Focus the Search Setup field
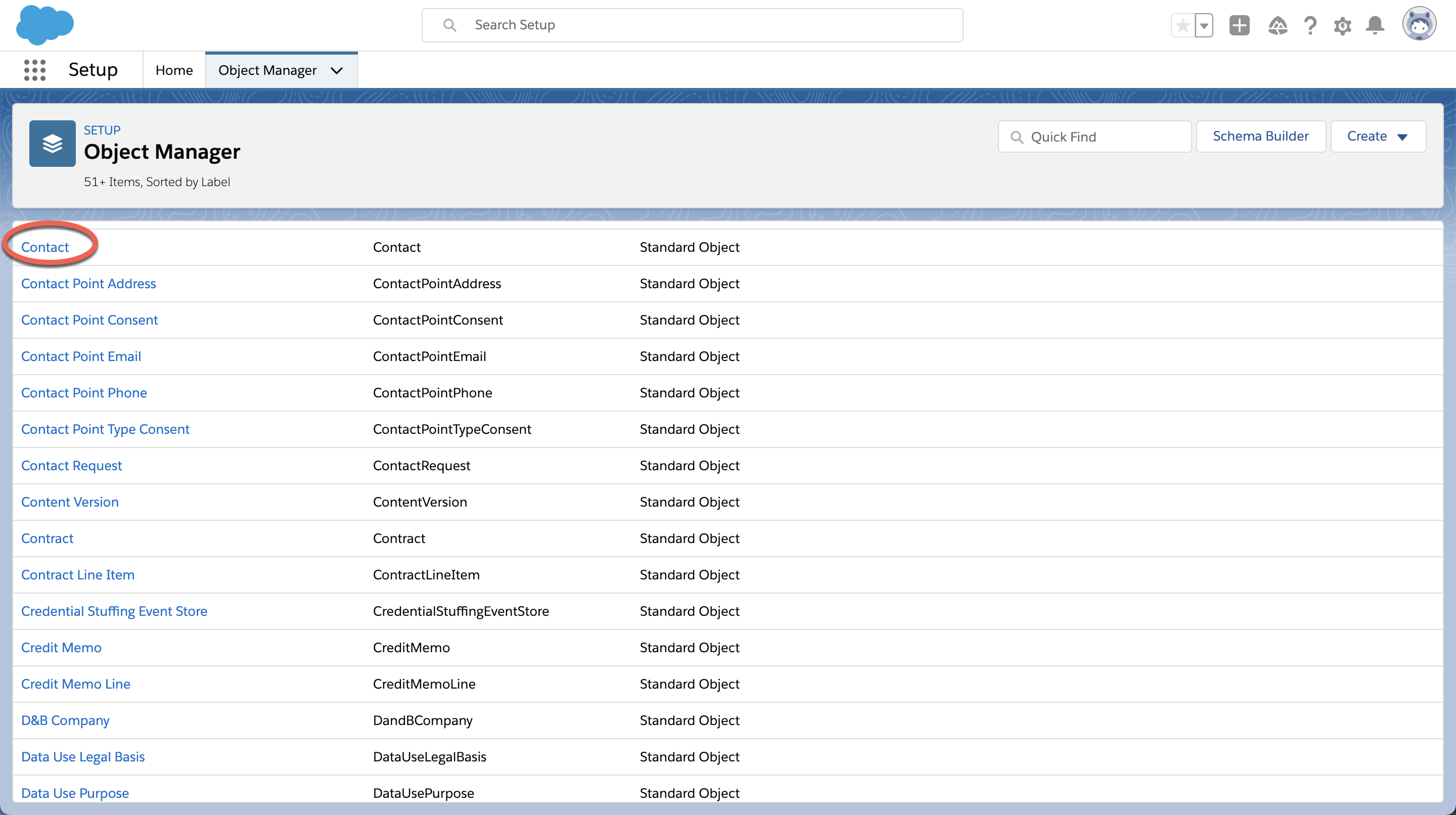Viewport: 1456px width, 815px height. click(x=693, y=25)
